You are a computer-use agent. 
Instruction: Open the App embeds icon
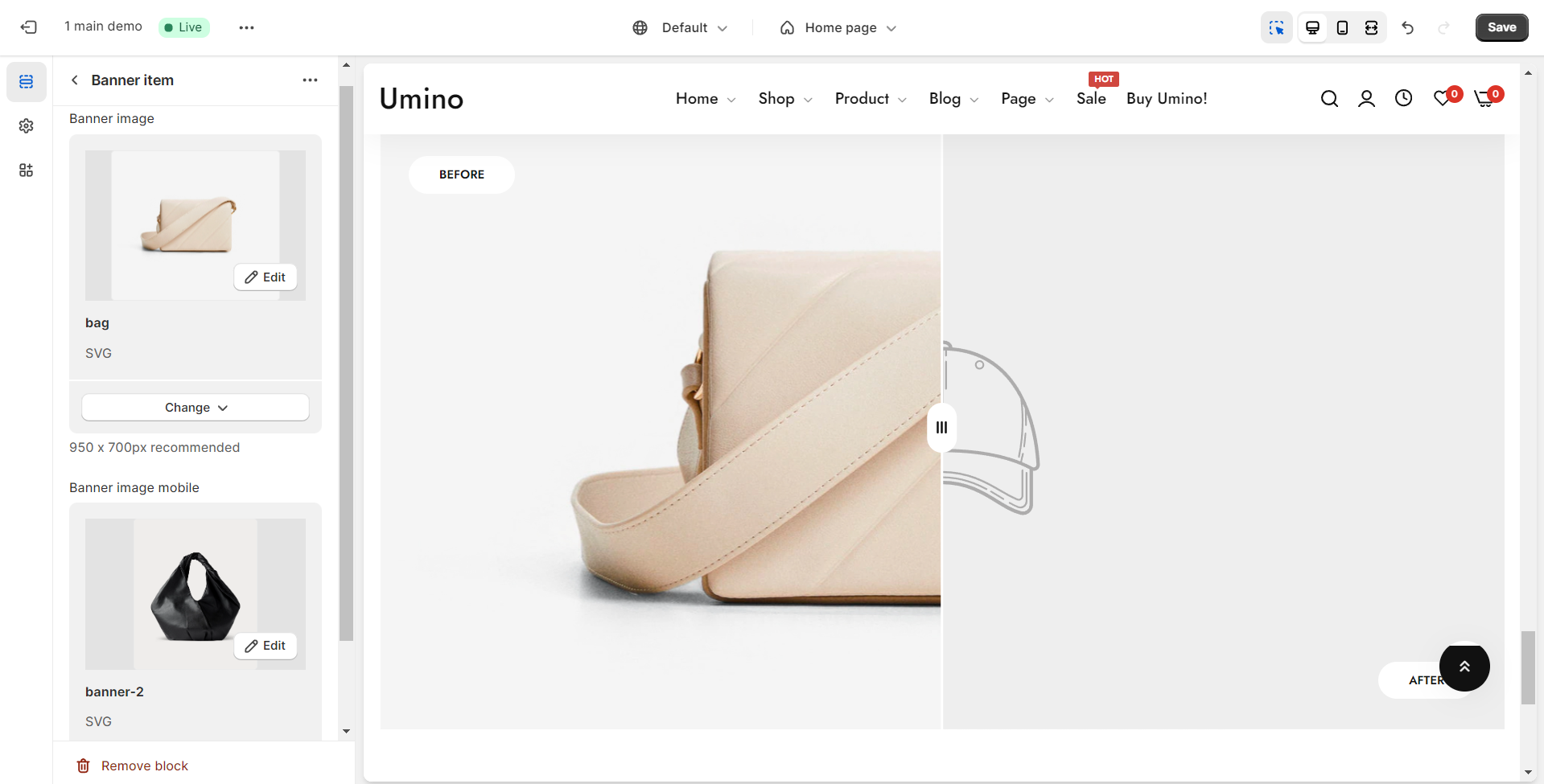27,170
